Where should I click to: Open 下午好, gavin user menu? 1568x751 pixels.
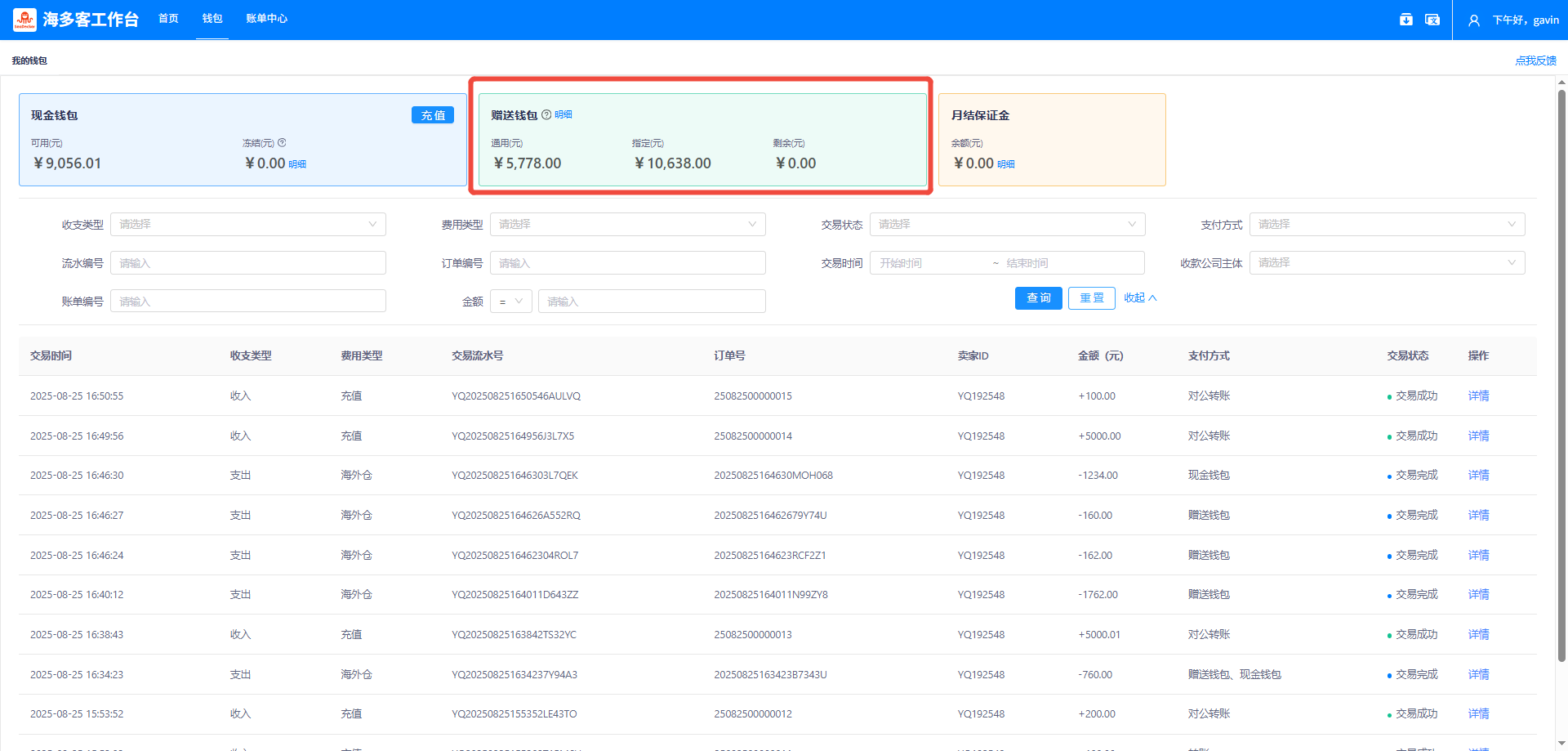click(1526, 20)
